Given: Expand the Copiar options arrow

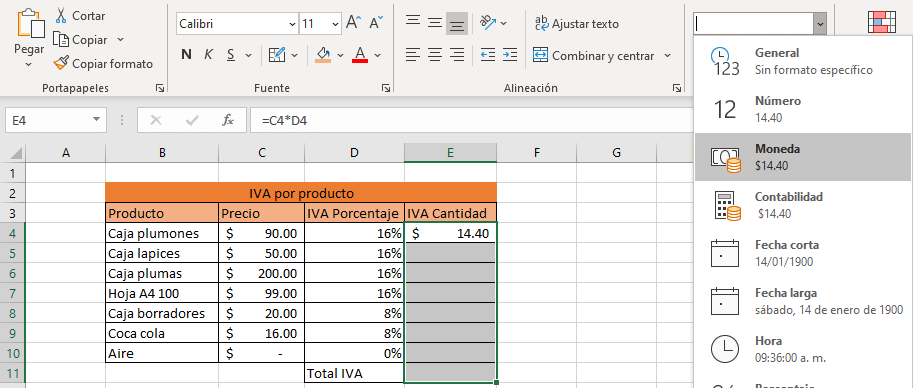Looking at the screenshot, I should click(x=121, y=40).
